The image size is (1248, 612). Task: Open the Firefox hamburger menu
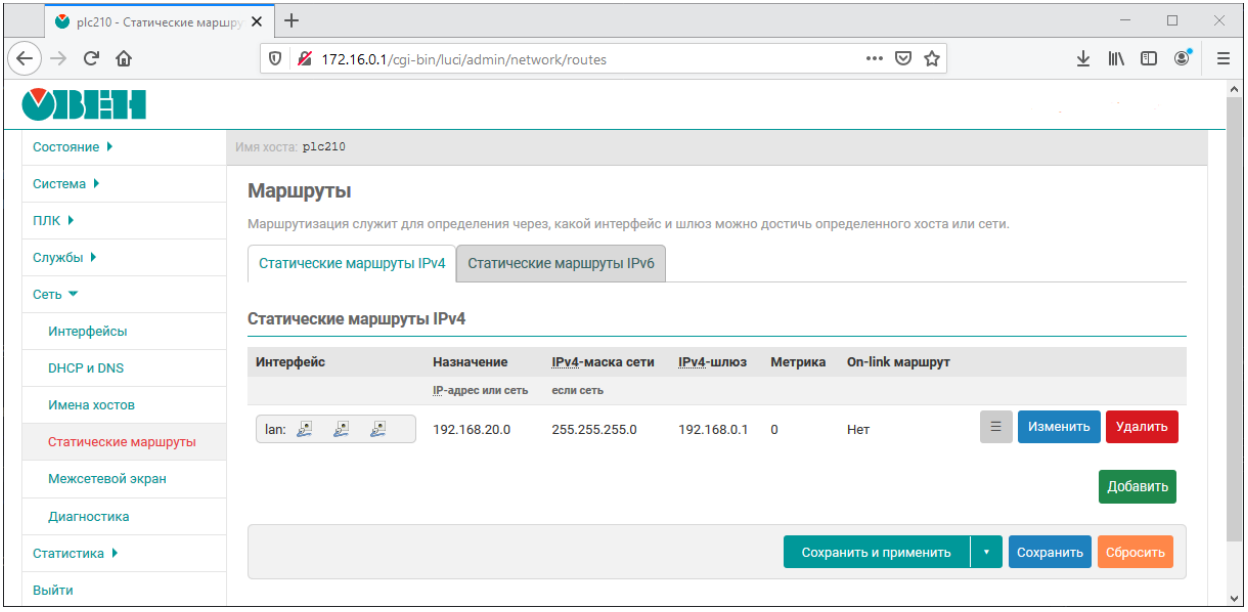coord(1223,59)
